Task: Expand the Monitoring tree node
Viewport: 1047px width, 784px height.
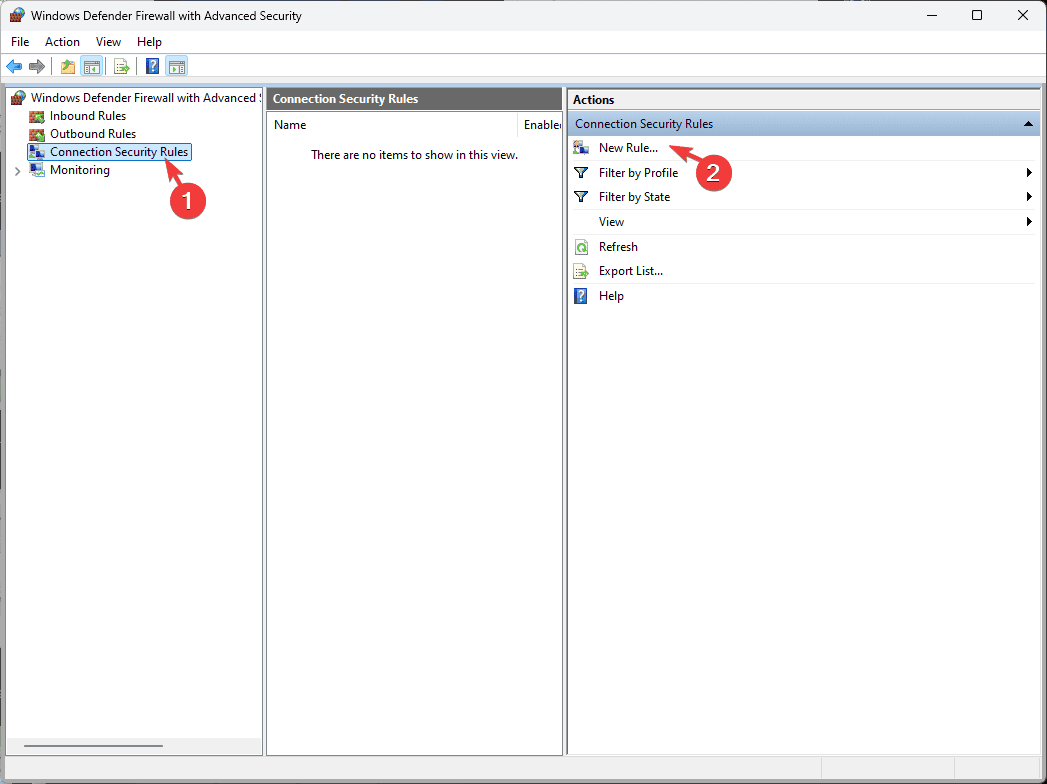Action: (17, 171)
